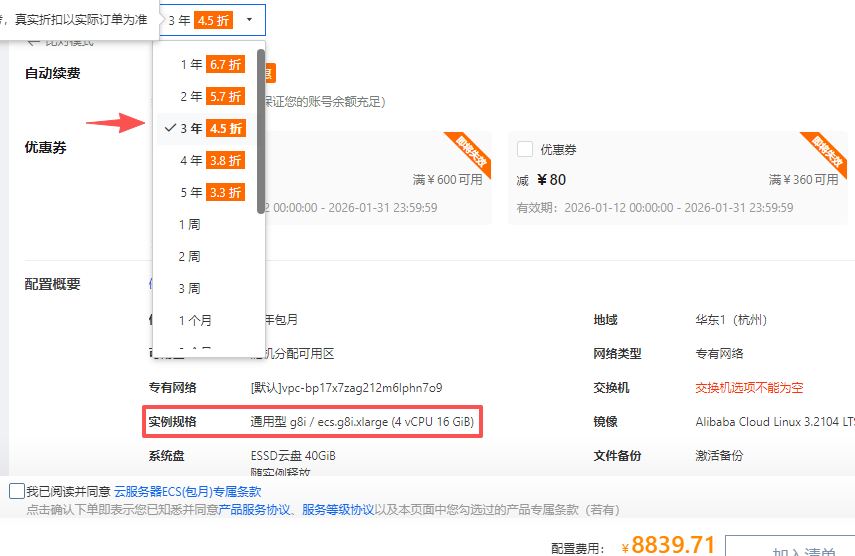Click the 交换机选项不能为空 warning text

coord(749,388)
